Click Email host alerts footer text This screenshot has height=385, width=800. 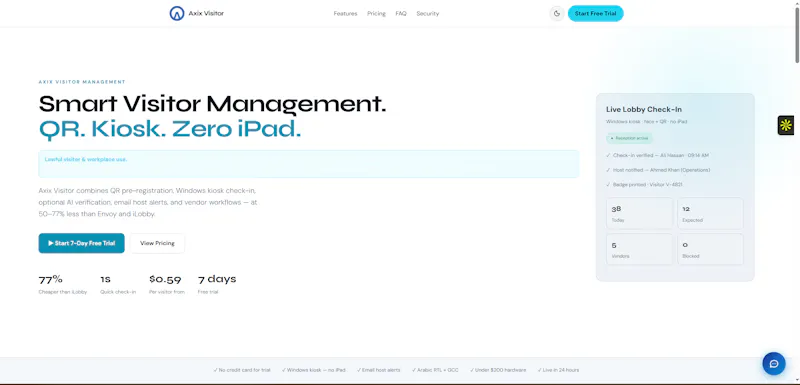point(379,370)
